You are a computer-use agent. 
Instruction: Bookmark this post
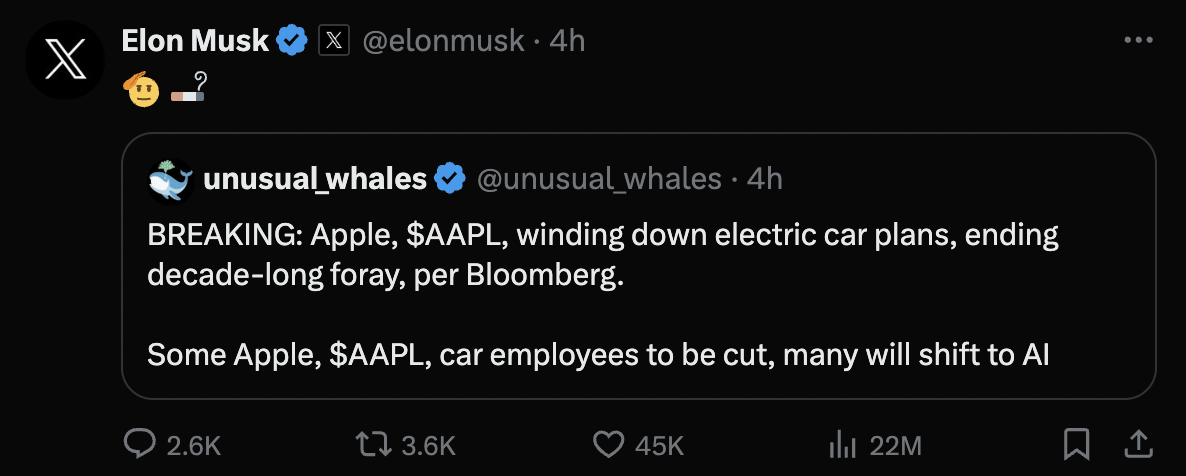[x=1076, y=444]
